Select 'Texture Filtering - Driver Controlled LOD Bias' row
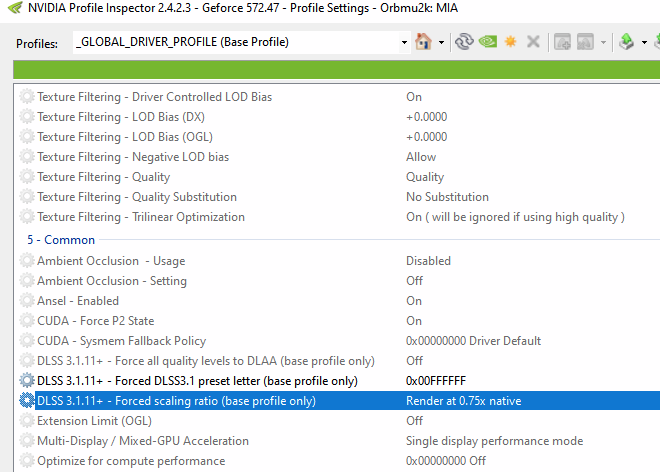Viewport: 660px width, 472px height. (x=154, y=97)
